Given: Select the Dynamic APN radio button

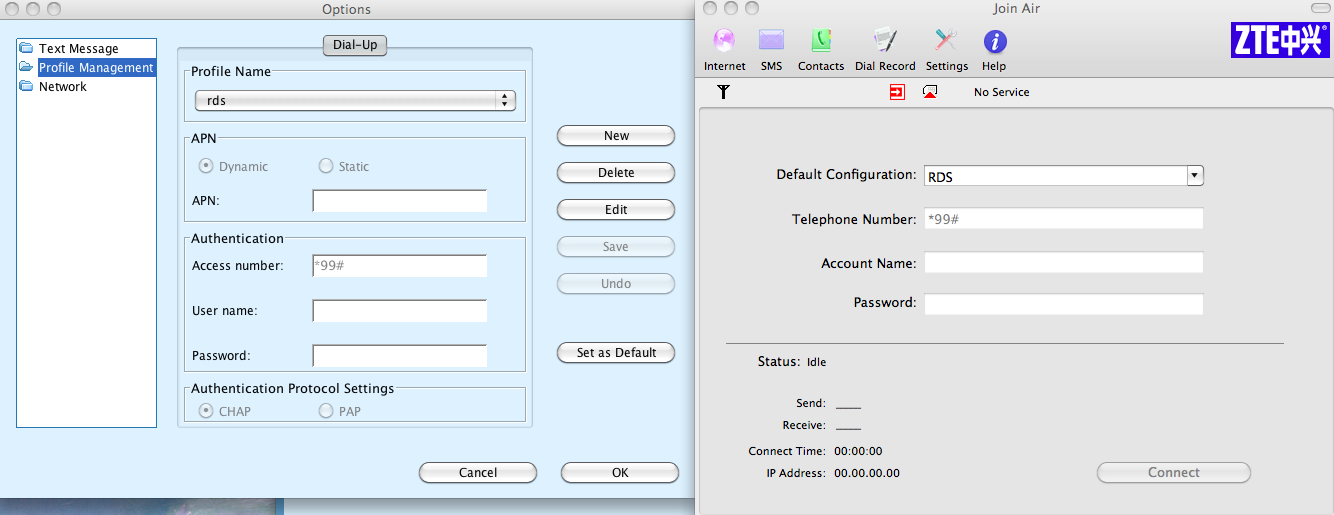Looking at the screenshot, I should pyautogui.click(x=207, y=166).
